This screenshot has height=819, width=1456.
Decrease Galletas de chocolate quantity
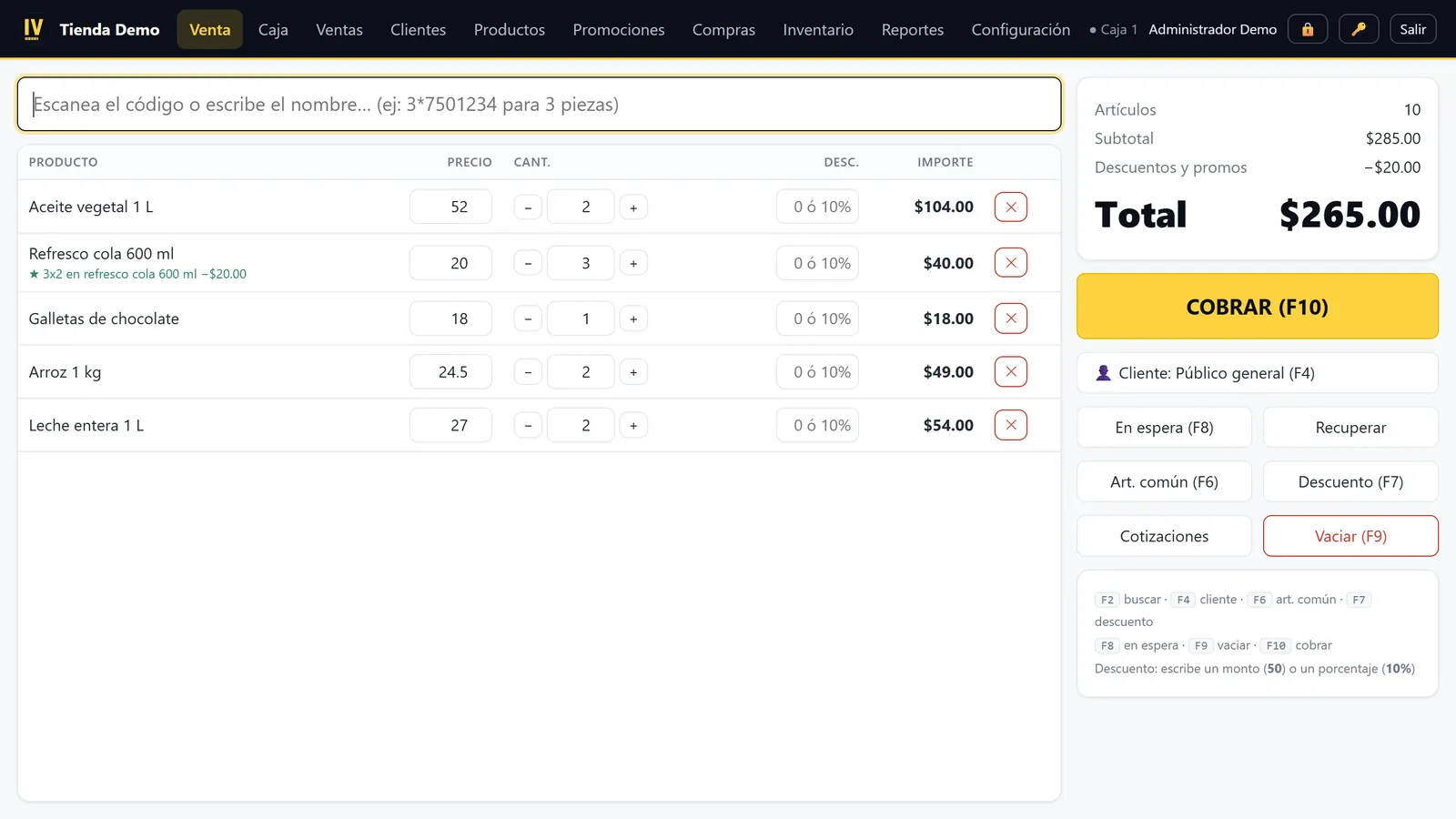(528, 318)
